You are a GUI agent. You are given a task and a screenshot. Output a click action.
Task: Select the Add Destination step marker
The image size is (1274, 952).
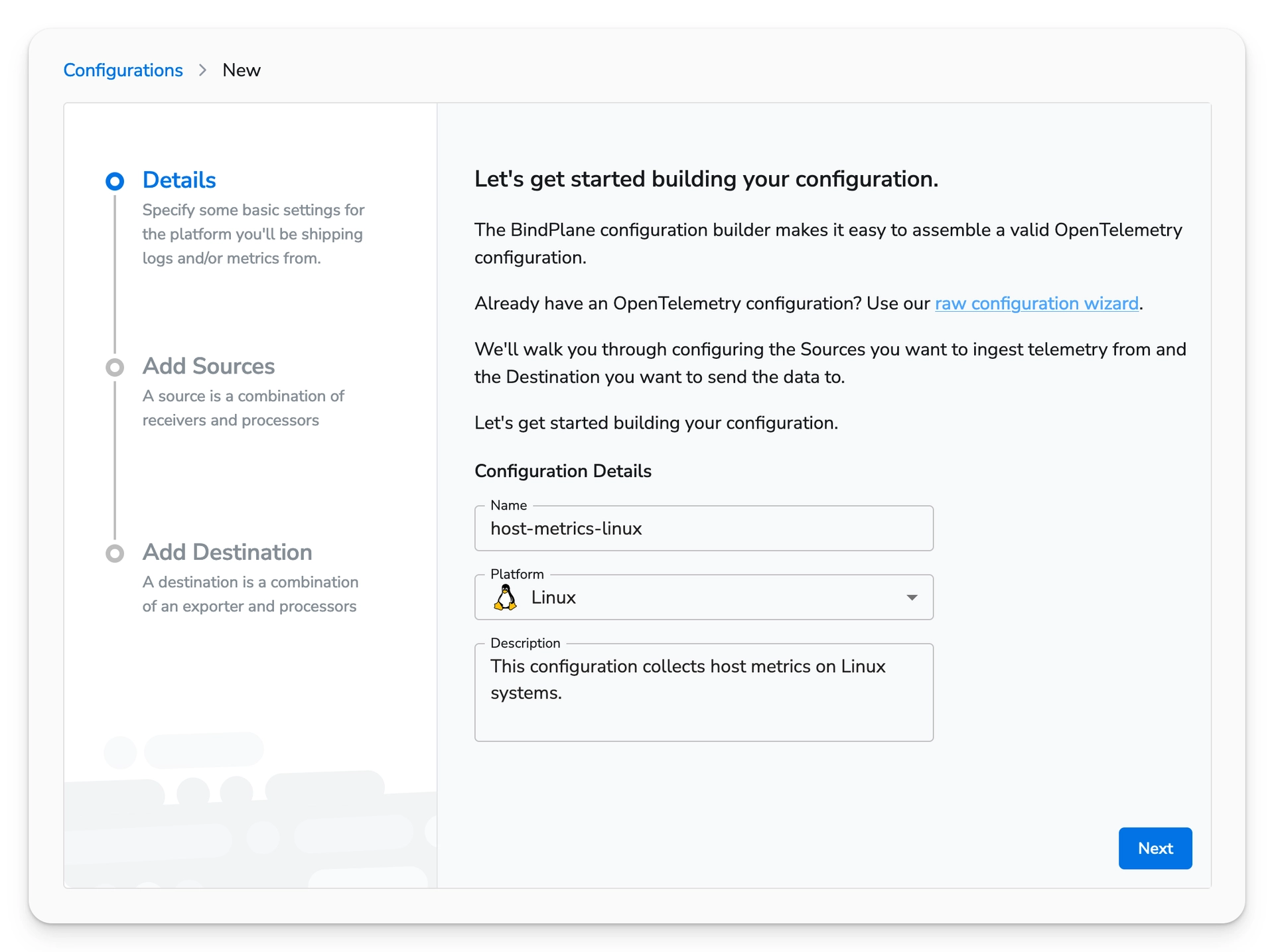[x=115, y=553]
